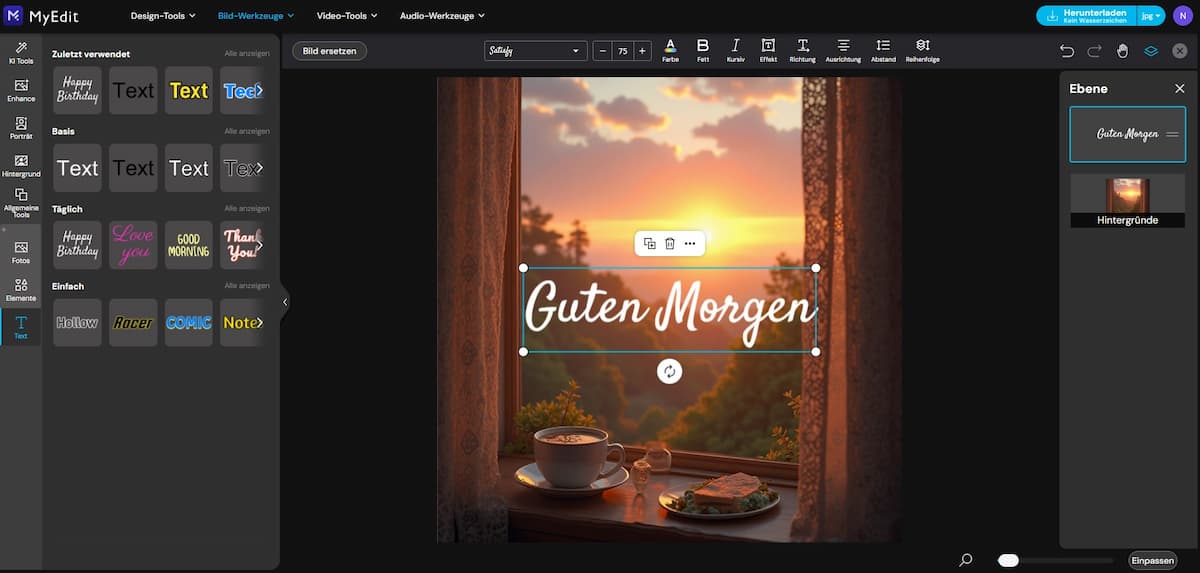Show all Basis styles via Alle anzeigen
The height and width of the screenshot is (573, 1200).
(x=247, y=131)
